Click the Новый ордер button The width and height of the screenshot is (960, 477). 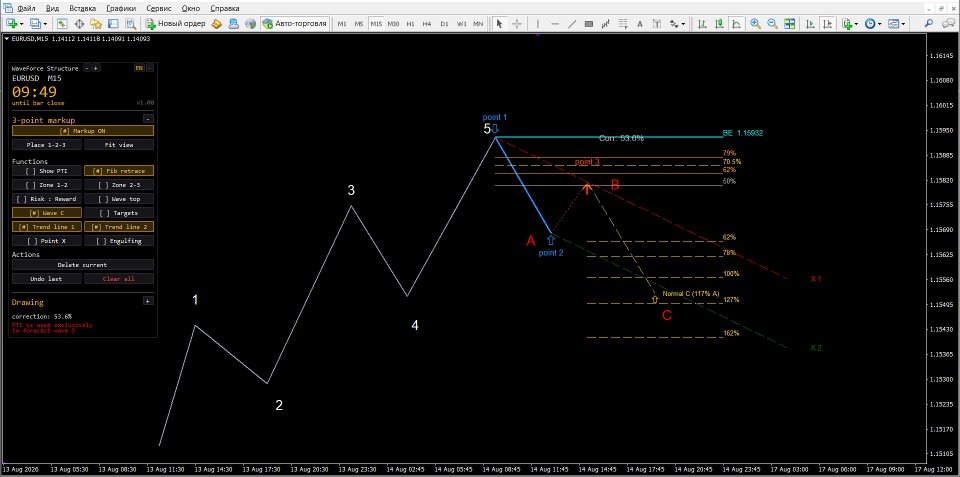click(176, 23)
